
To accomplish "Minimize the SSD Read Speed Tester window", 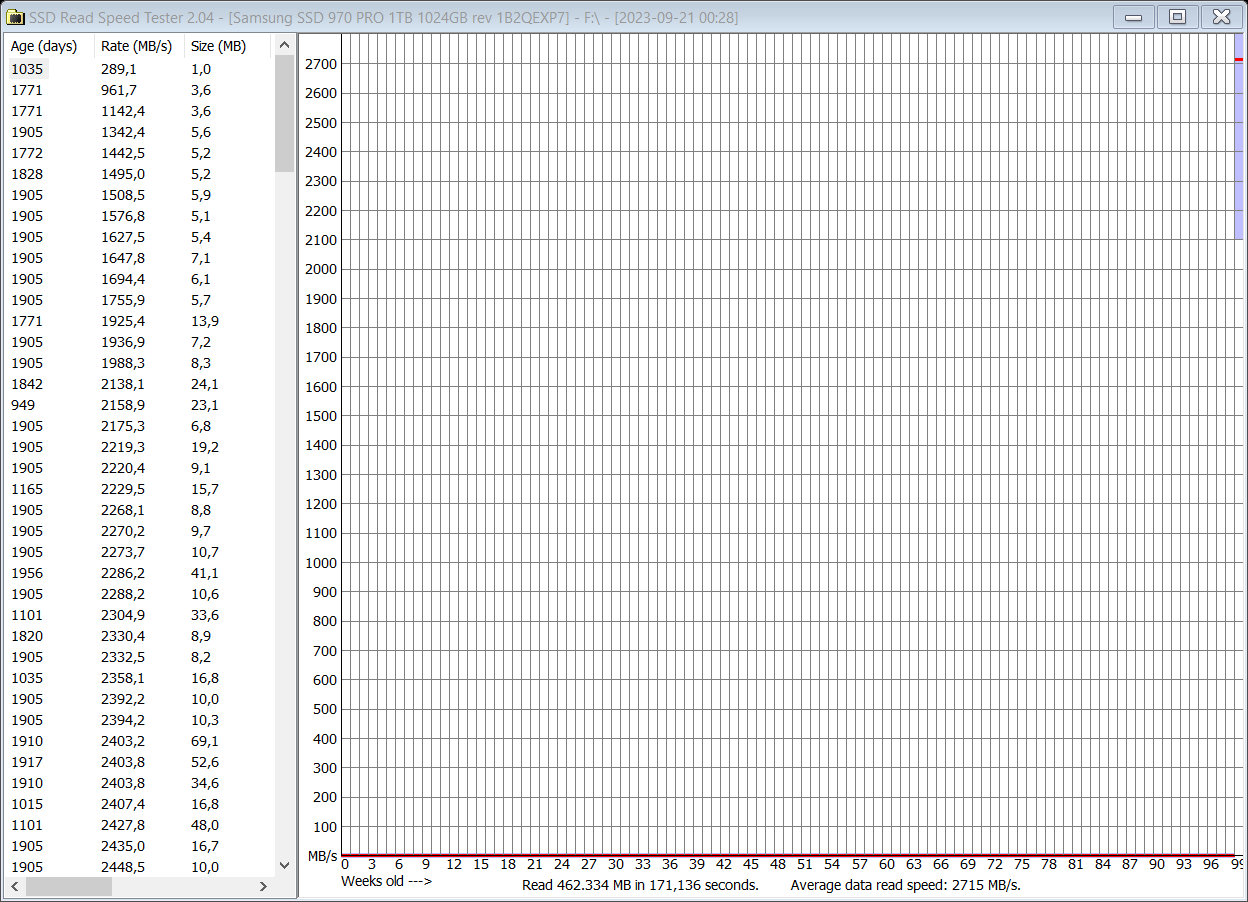I will 1135,16.
